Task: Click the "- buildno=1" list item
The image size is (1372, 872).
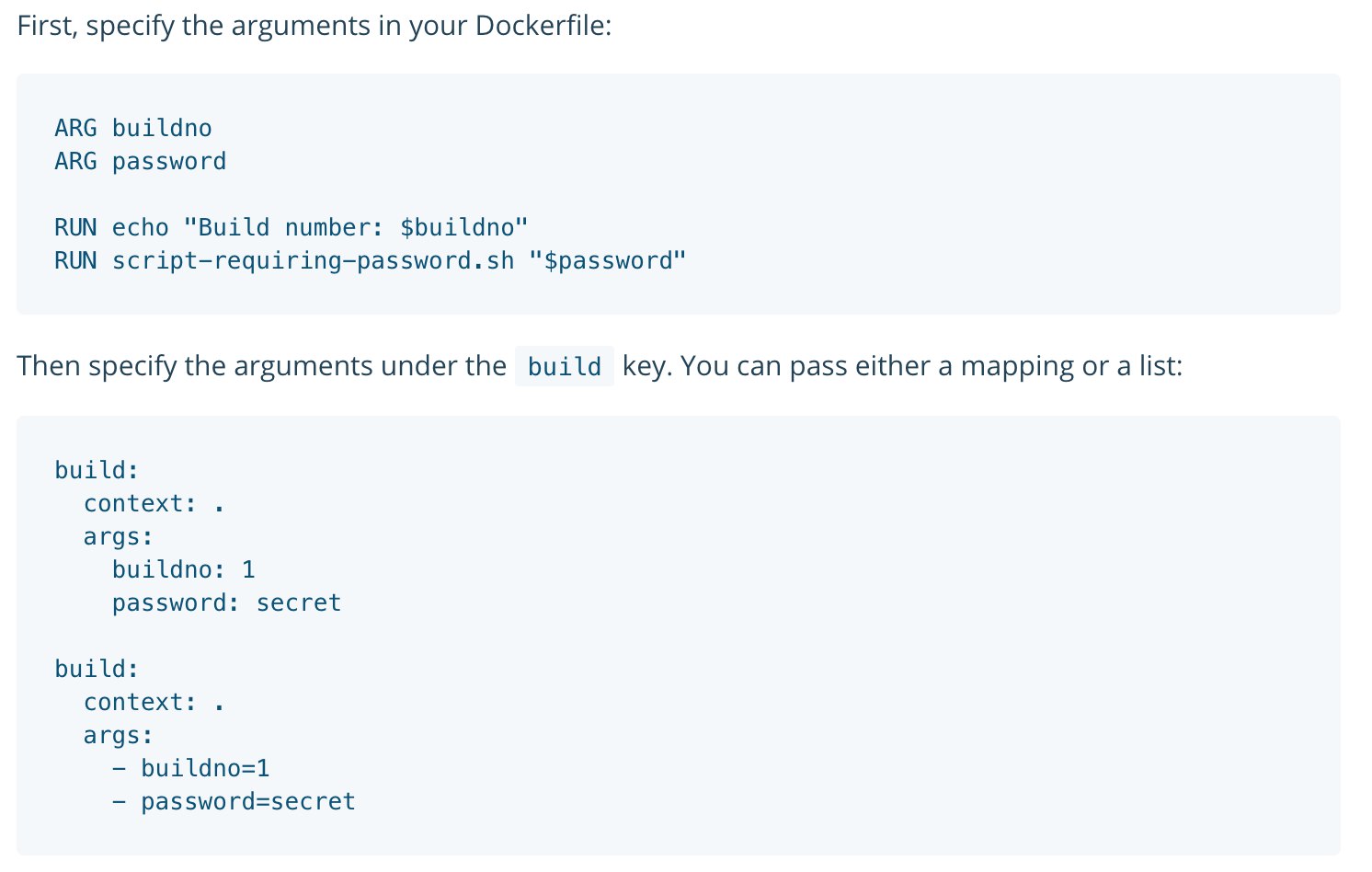Action: pos(191,768)
